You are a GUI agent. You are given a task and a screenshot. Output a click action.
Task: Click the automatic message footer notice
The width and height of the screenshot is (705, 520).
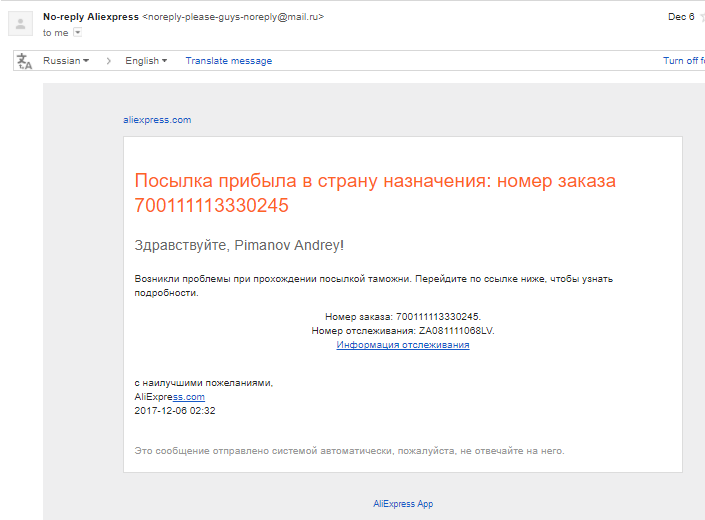pos(349,451)
